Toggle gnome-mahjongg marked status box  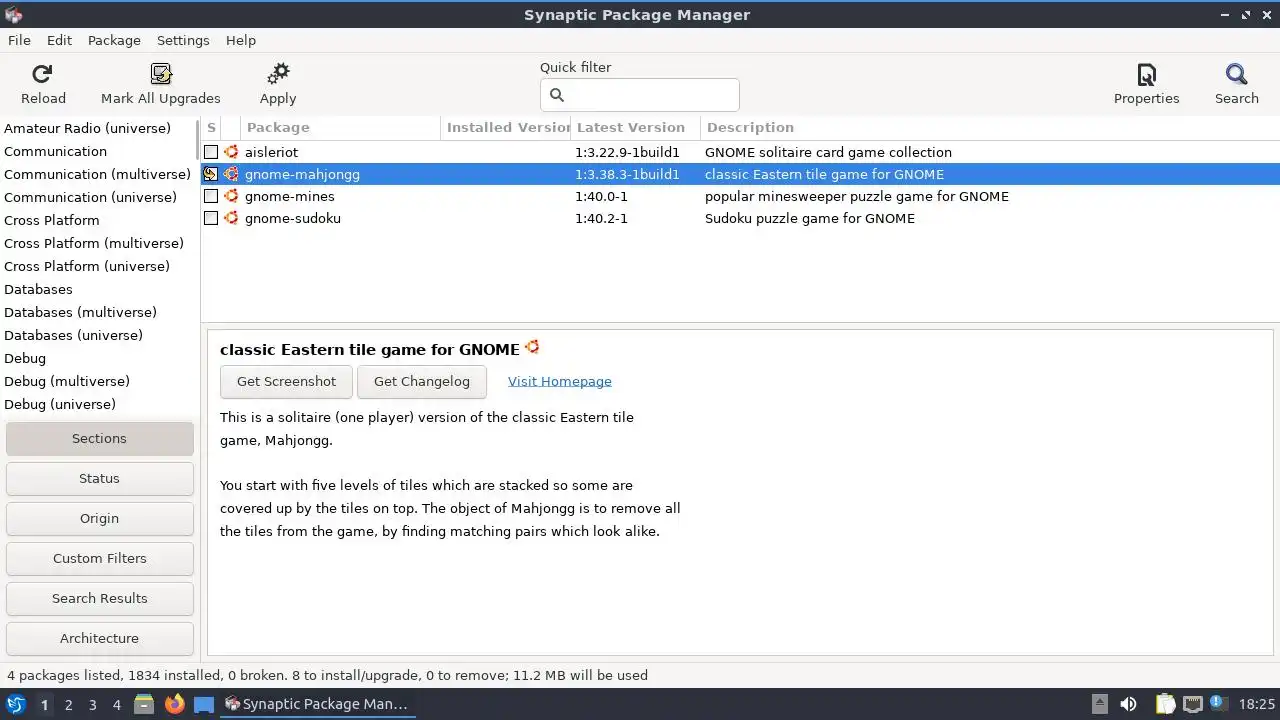coord(211,174)
